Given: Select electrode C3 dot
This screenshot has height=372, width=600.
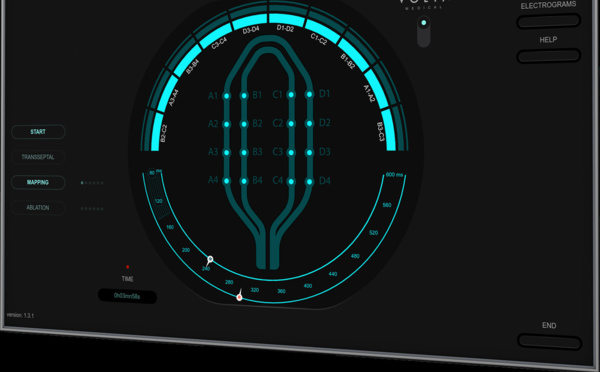Looking at the screenshot, I should pos(291,153).
